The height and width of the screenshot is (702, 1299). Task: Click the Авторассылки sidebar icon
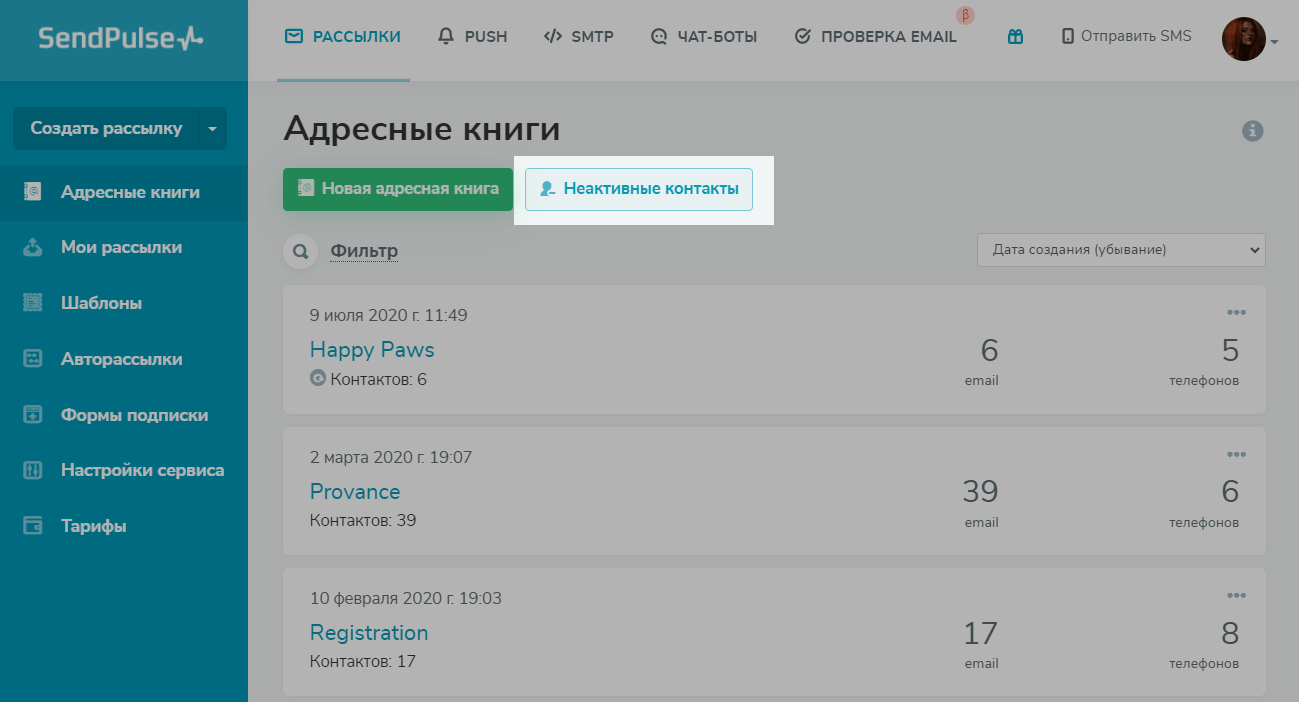(x=33, y=358)
